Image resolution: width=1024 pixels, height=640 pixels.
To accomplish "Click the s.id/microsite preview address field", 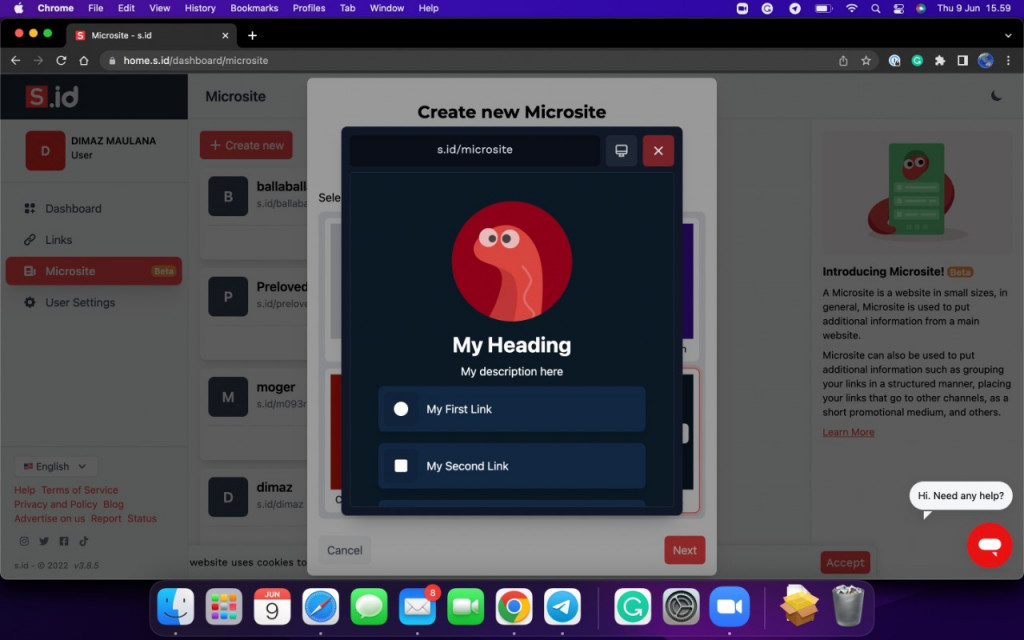I will 475,150.
